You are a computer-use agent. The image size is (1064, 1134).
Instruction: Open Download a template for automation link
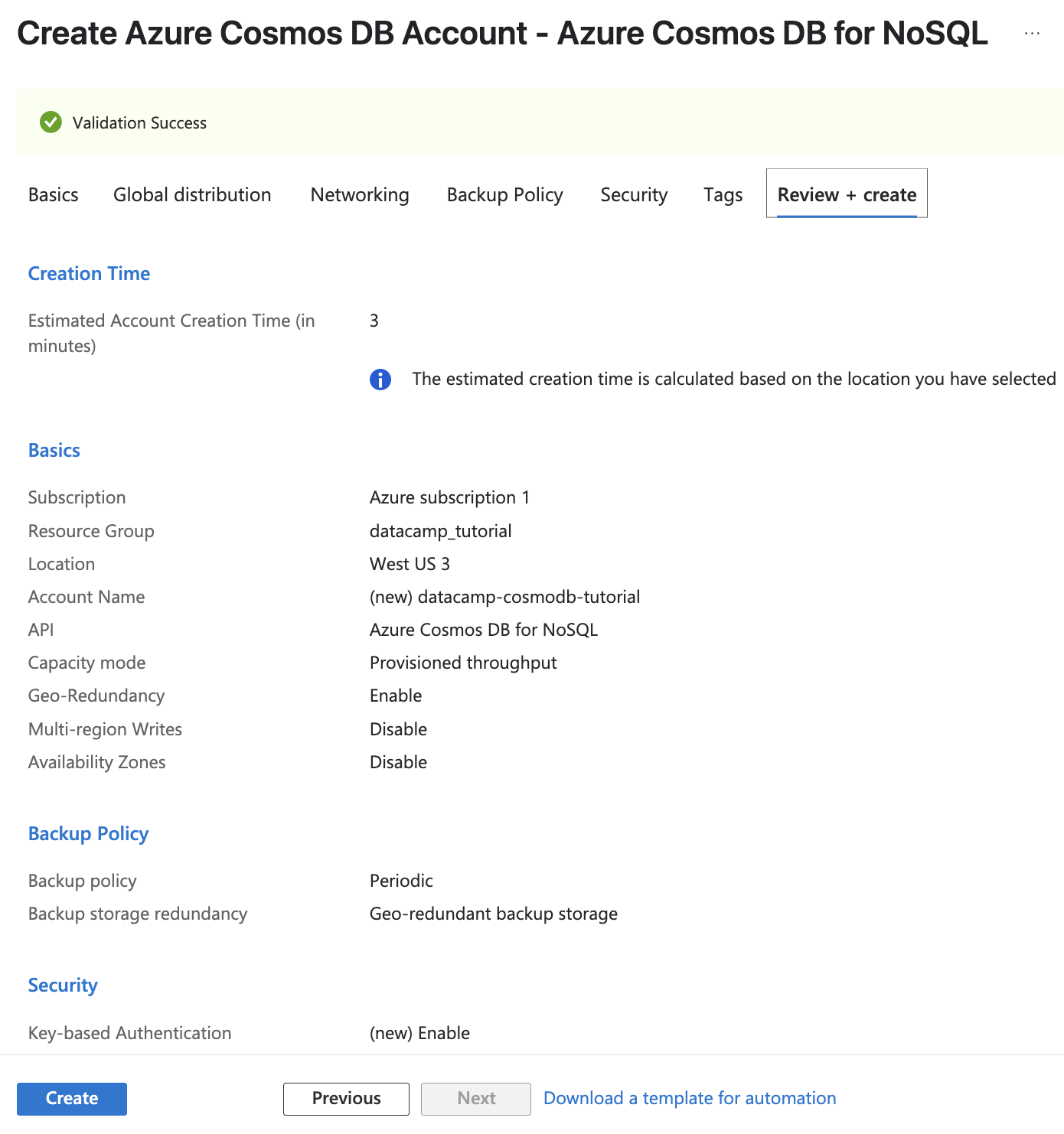(690, 1099)
